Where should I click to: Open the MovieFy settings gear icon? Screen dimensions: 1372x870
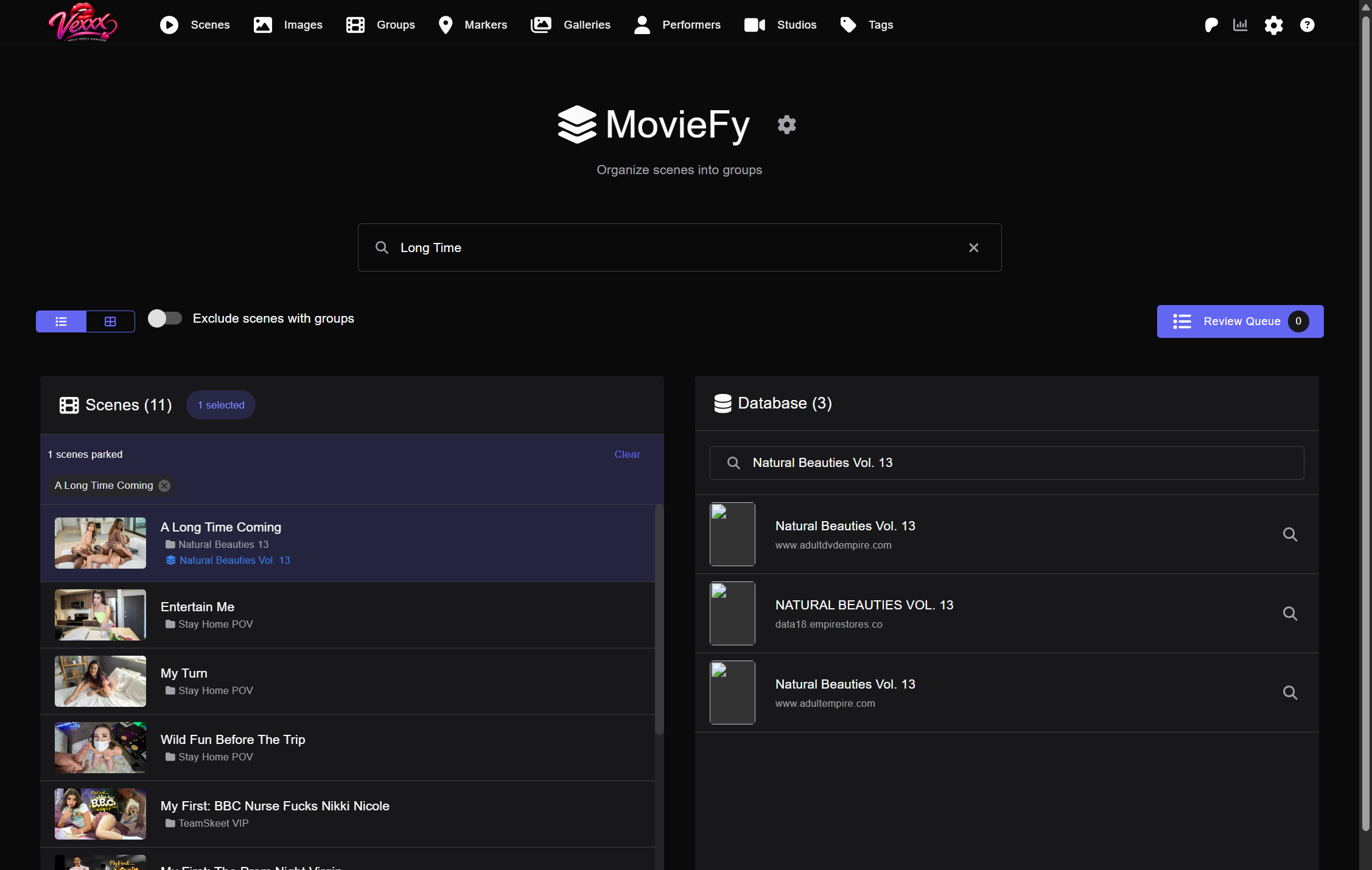786,125
